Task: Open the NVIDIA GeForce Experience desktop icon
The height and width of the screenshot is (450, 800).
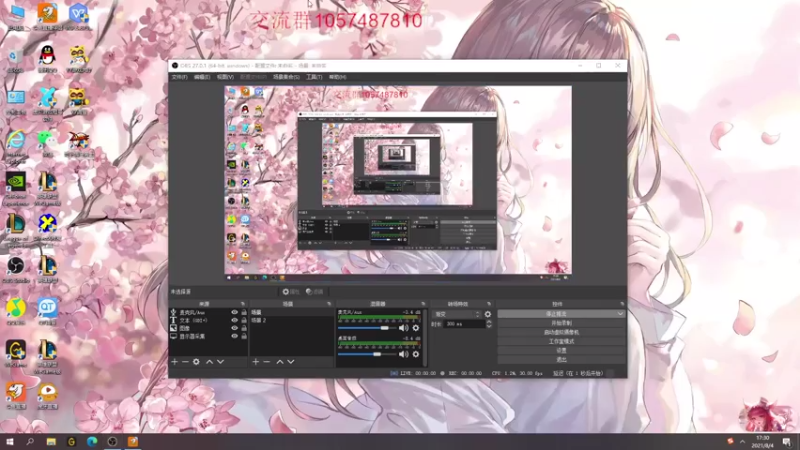Action: coord(16,188)
